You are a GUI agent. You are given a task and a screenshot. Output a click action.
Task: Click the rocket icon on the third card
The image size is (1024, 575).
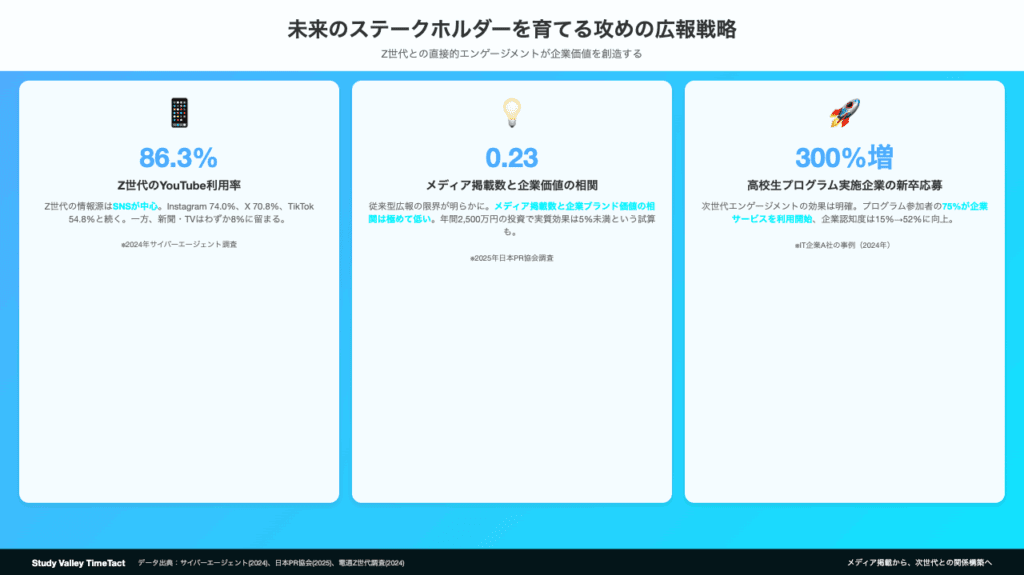pyautogui.click(x=844, y=113)
